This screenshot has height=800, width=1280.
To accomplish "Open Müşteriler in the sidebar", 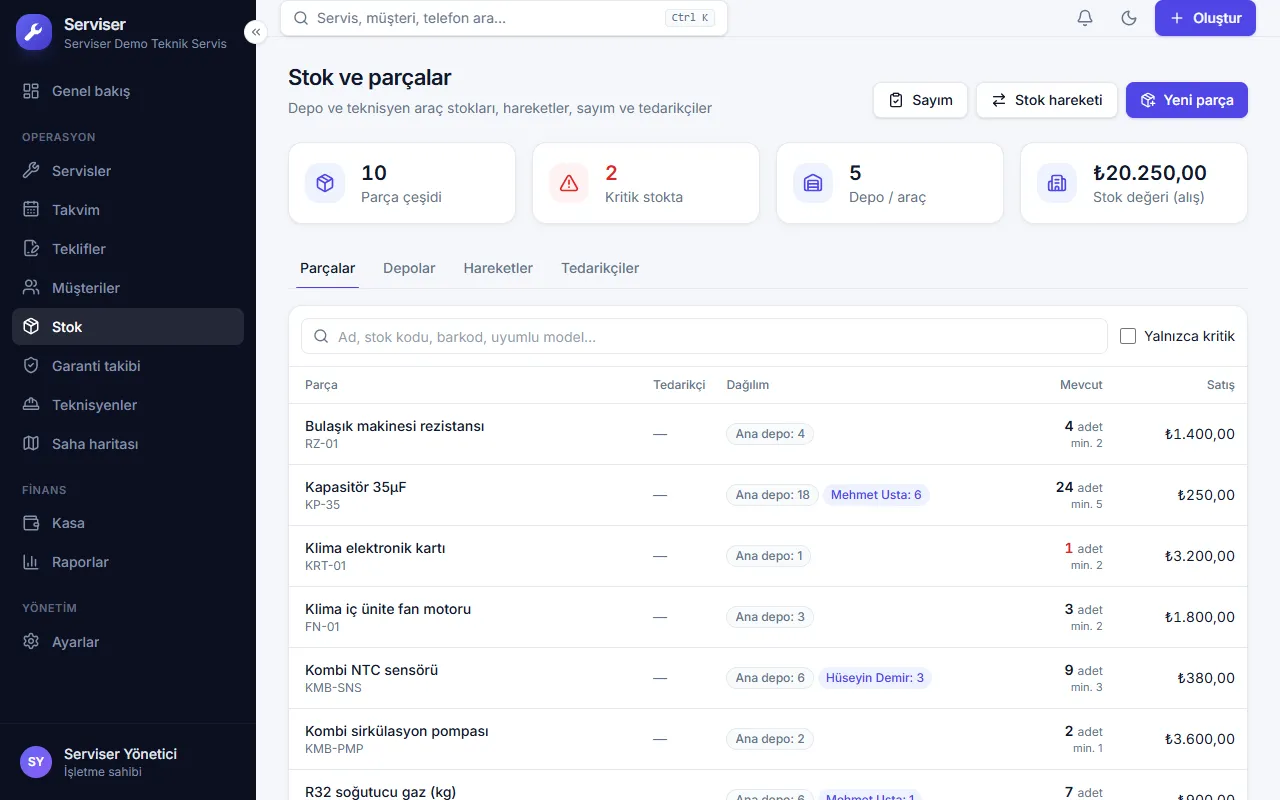I will (128, 288).
